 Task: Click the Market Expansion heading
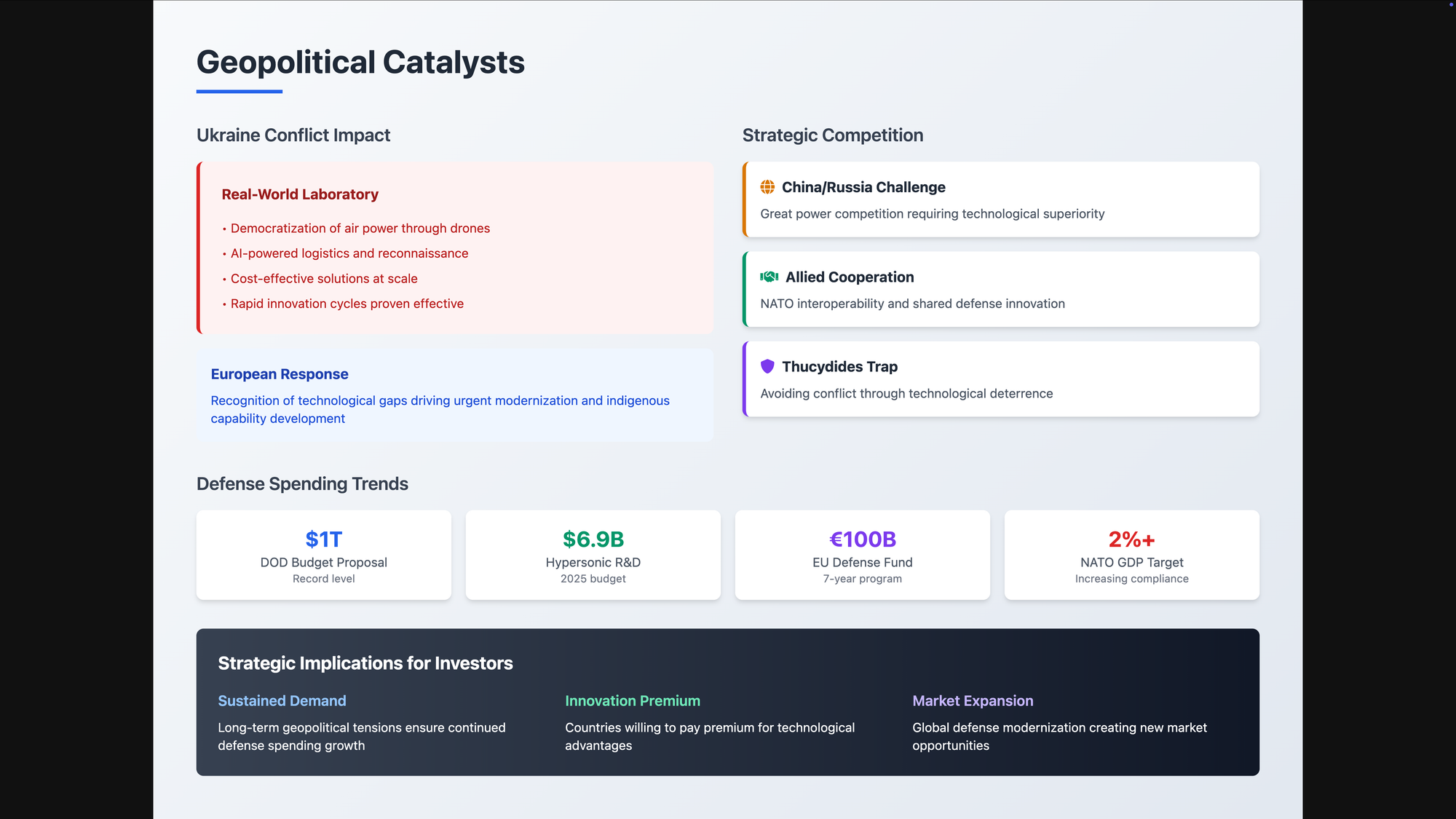tap(973, 701)
